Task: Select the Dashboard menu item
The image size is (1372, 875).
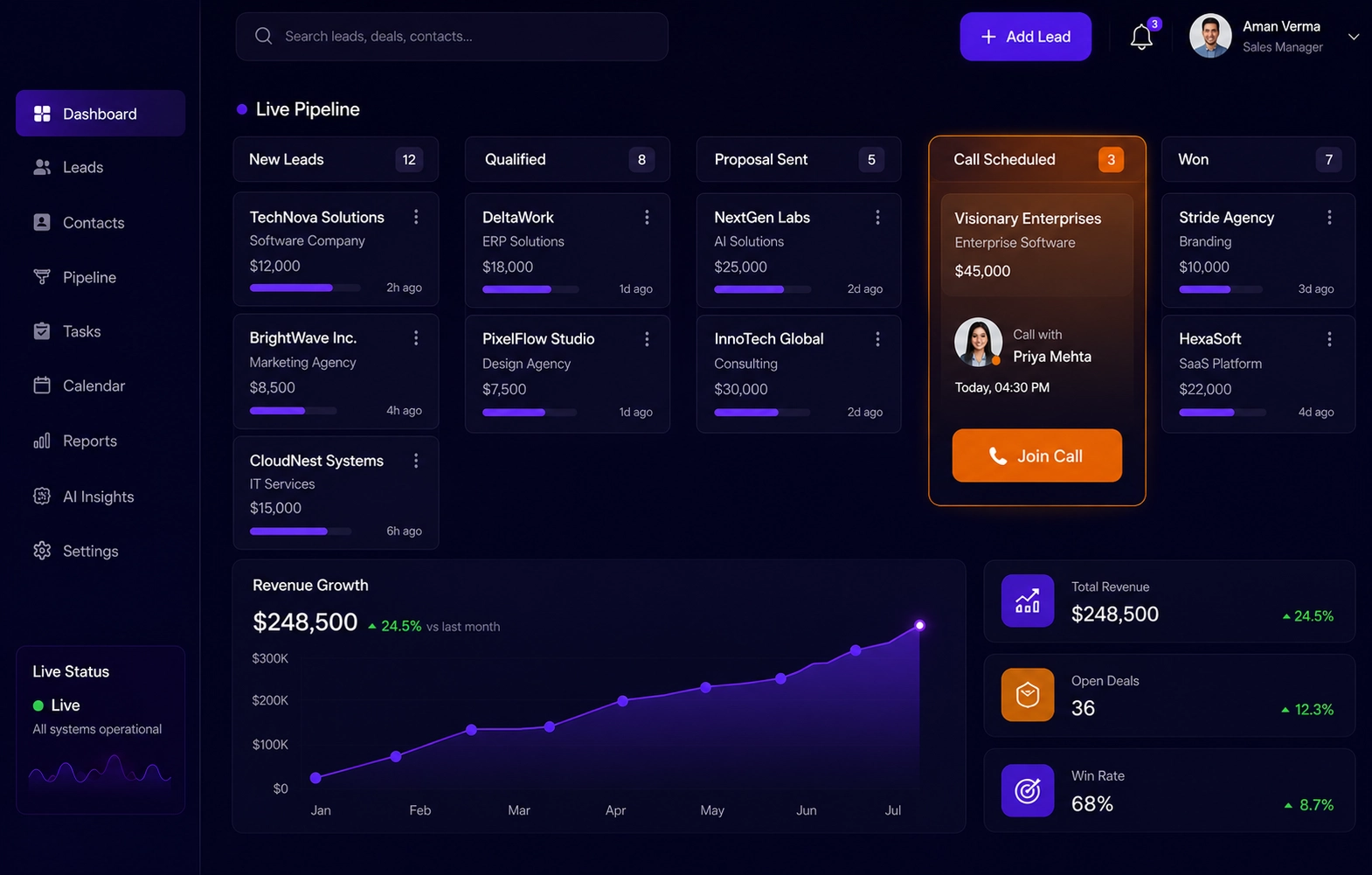Action: [100, 114]
